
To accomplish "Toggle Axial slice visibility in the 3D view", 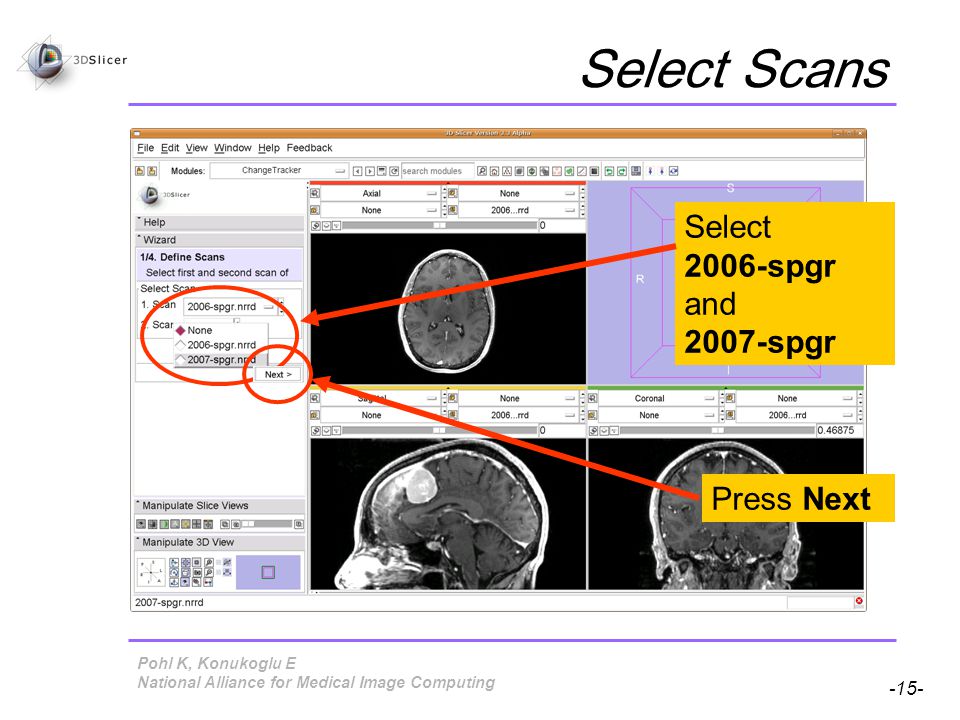I will 326,226.
